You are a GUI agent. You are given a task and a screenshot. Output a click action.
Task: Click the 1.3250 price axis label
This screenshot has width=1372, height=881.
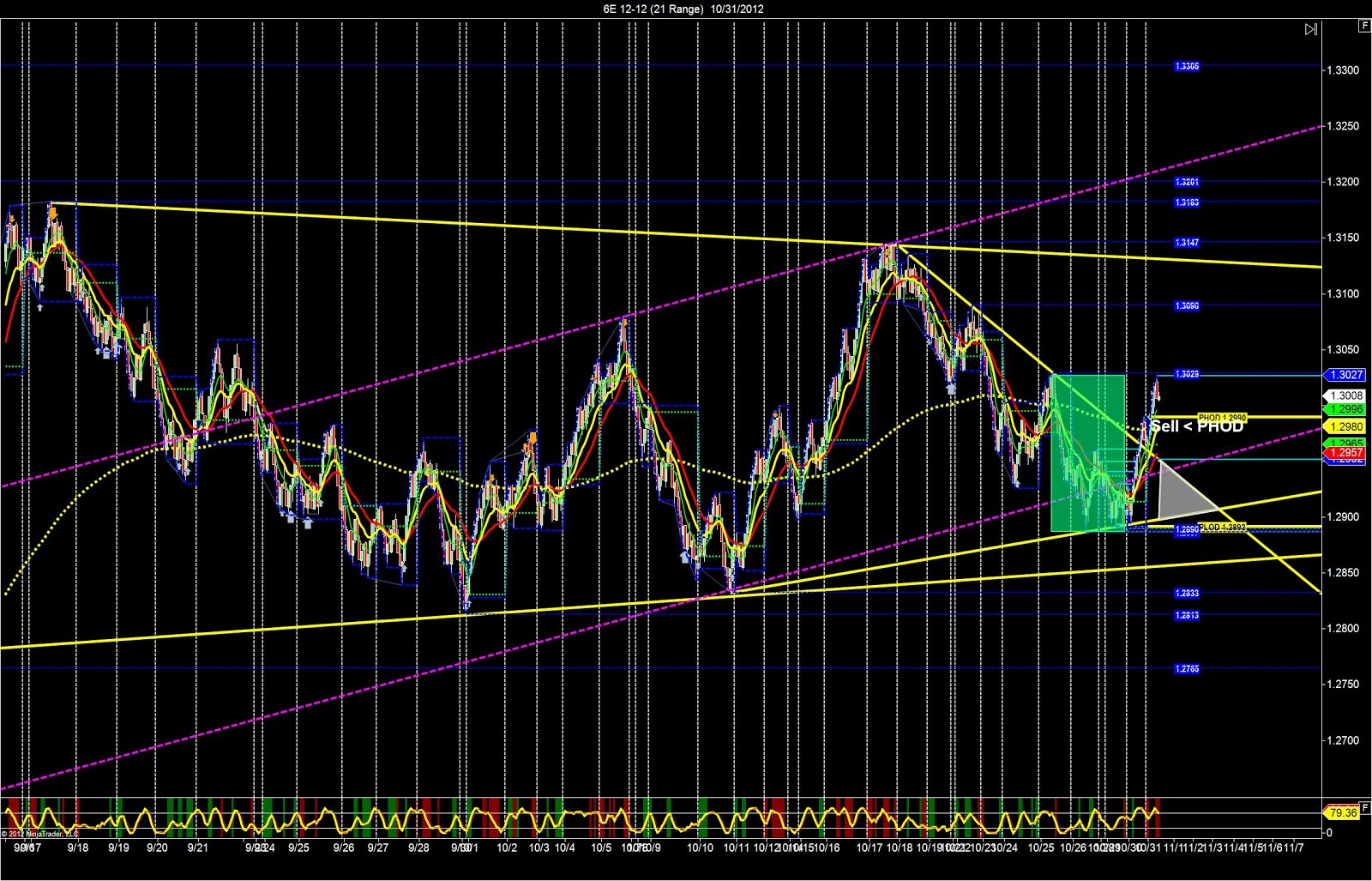tap(1343, 126)
